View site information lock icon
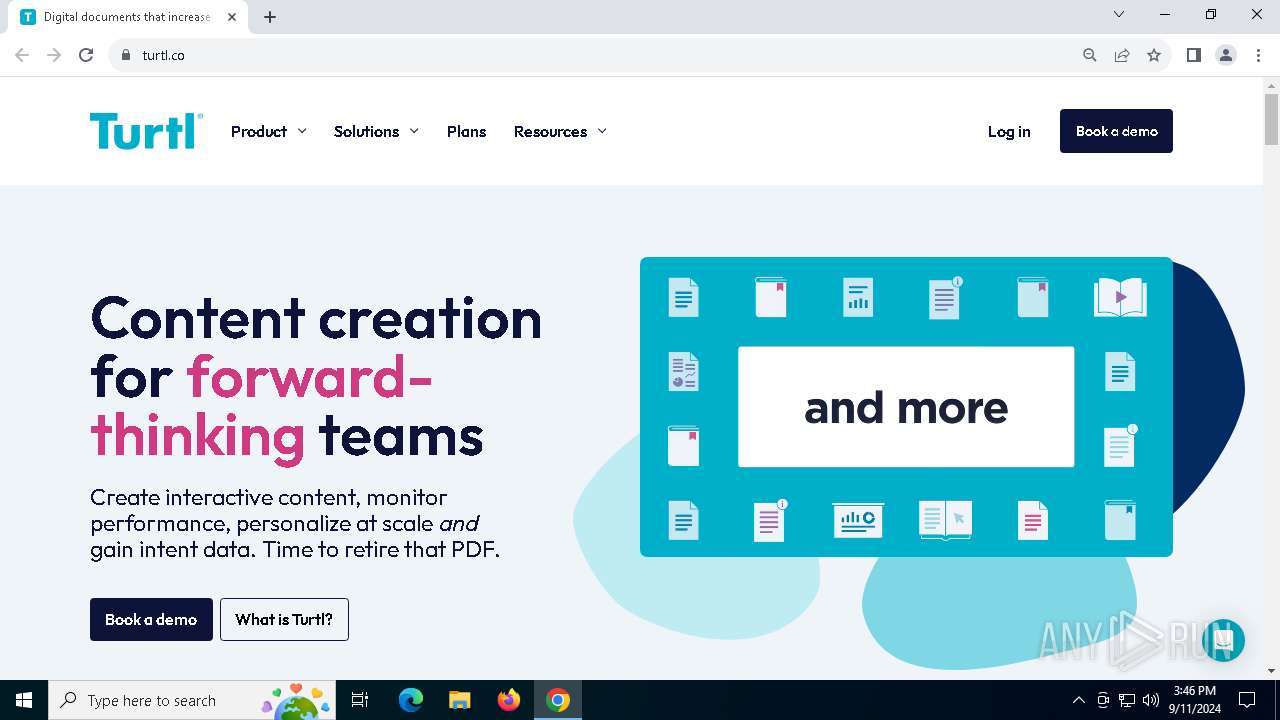 coord(125,55)
